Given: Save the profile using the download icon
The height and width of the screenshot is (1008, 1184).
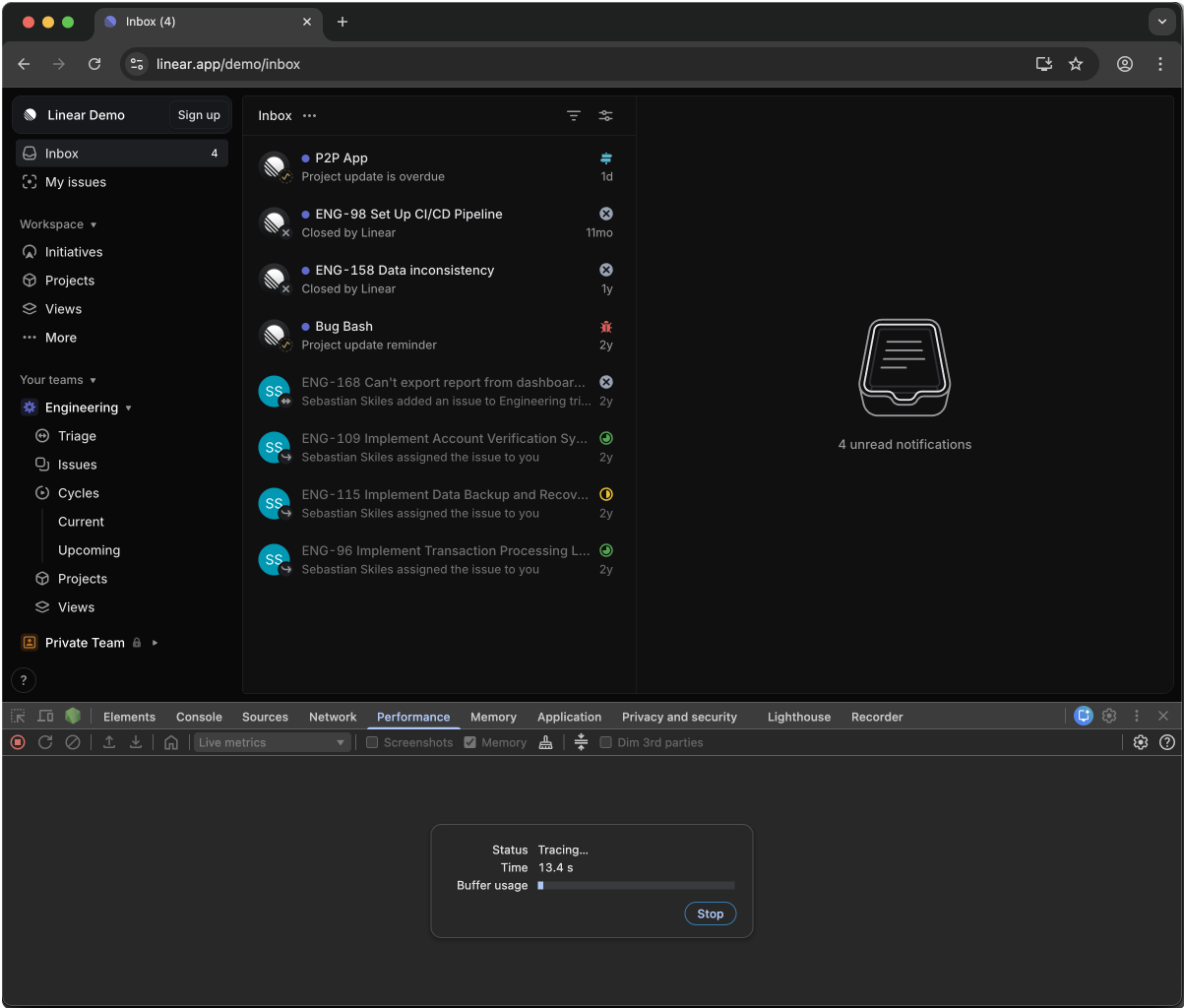Looking at the screenshot, I should click(136, 742).
